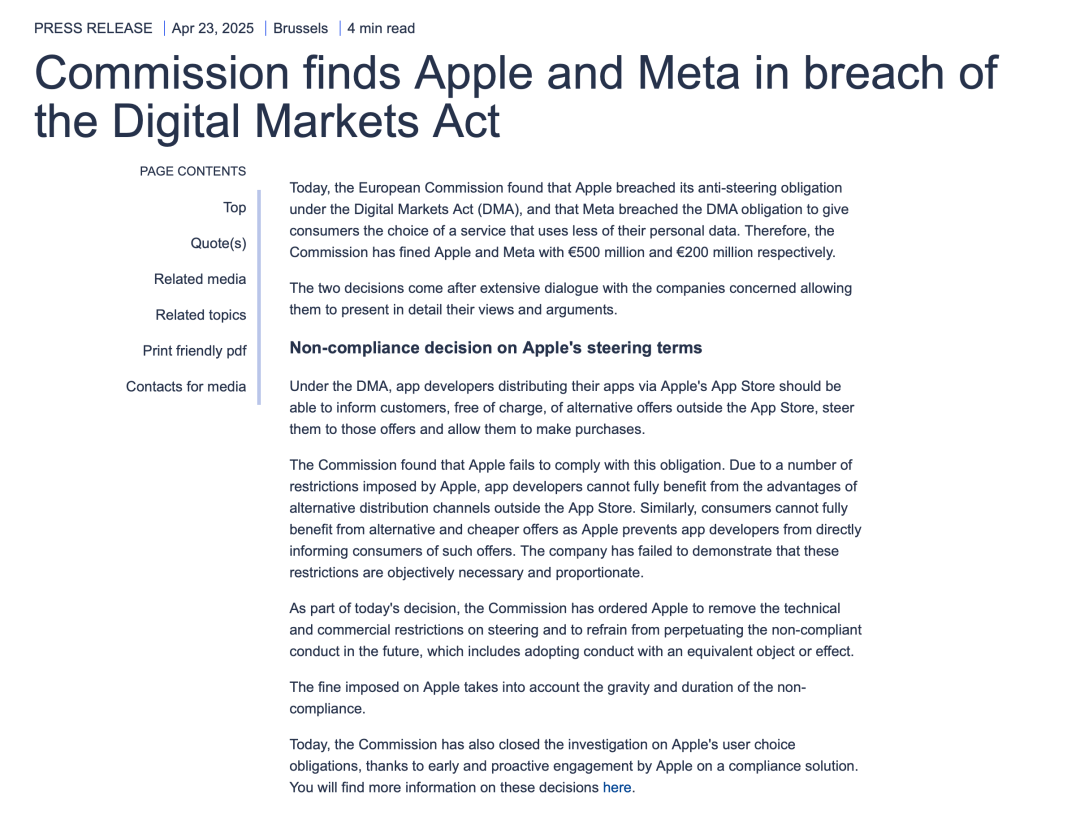Image resolution: width=1080 pixels, height=816 pixels.
Task: Click the main headline about Apple and Meta
Action: point(515,97)
